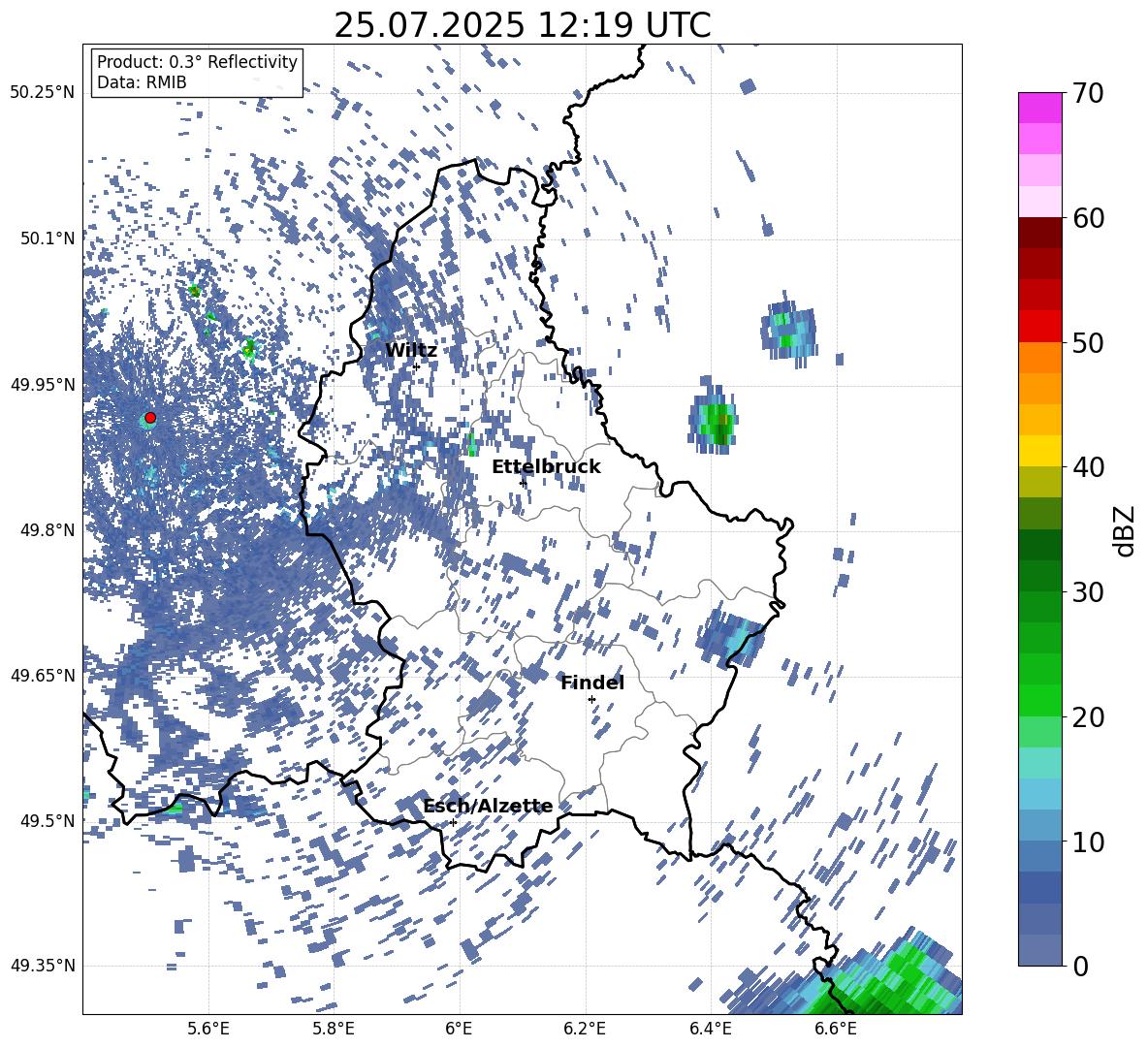This screenshot has height=1048, width=1148.
Task: Click the 50.25°N latitude label
Action: coord(43,93)
